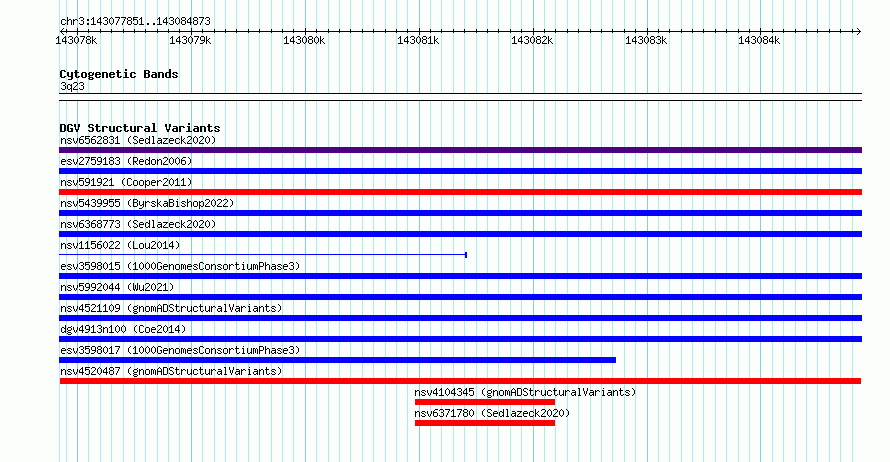Screen dimensions: 890x462
Task: Click the nsv6562831 (Sedlazeck2020) label
Action: click(x=138, y=140)
